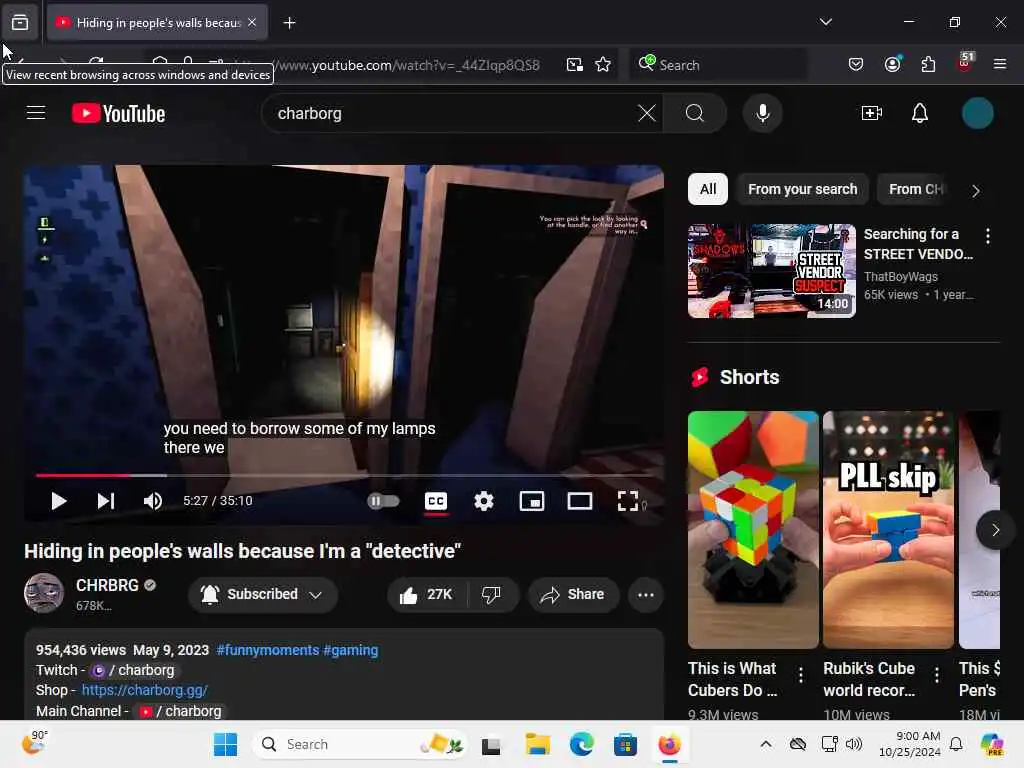Open the account avatar menu
The height and width of the screenshot is (768, 1024).
[x=978, y=113]
